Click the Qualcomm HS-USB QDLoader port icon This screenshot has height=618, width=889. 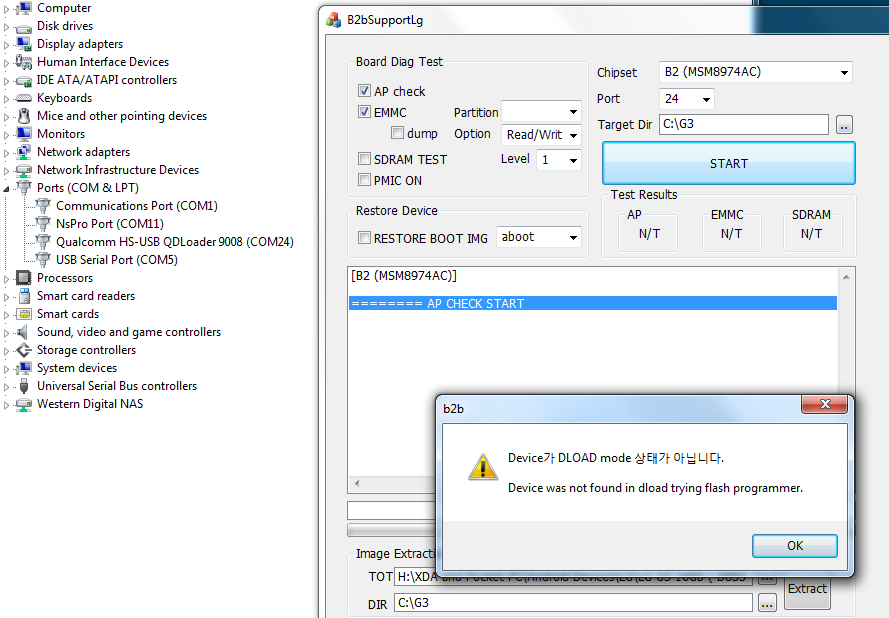coord(43,242)
